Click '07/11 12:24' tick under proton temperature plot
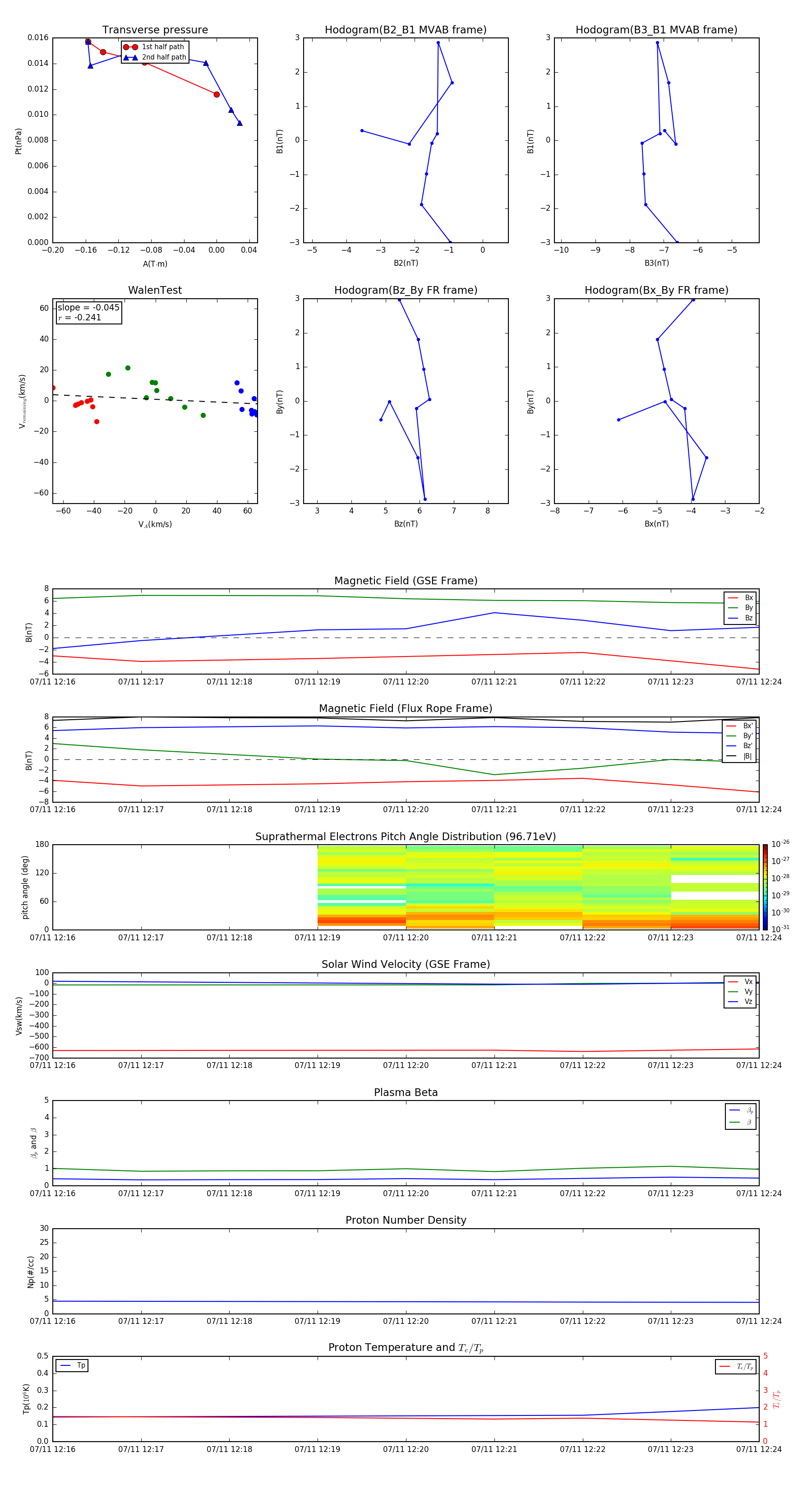 759,1449
